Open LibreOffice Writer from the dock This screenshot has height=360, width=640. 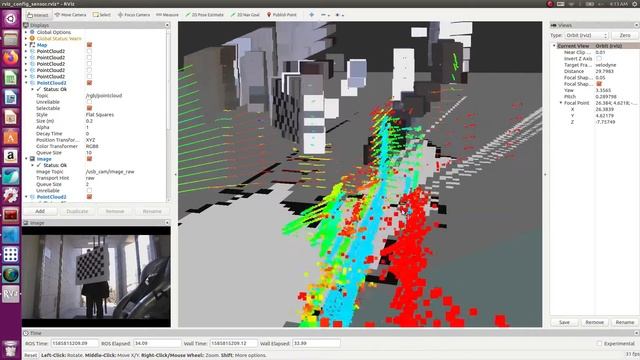tap(11, 98)
